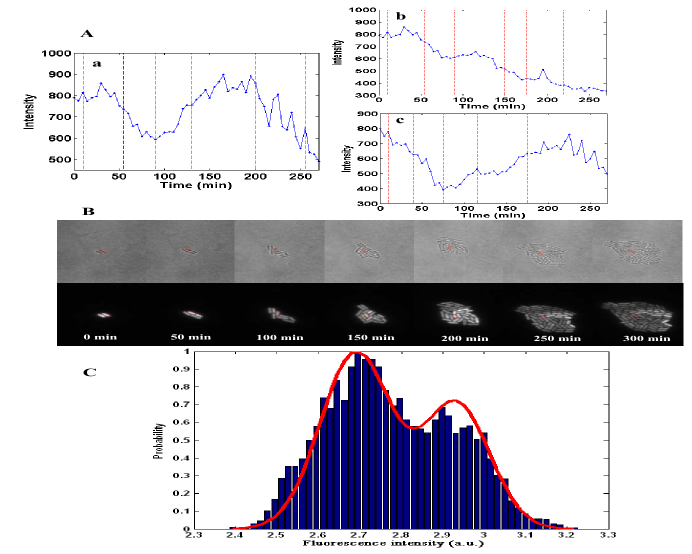The width and height of the screenshot is (692, 554).
Task: Click the tallest blue histogram bar
Action: pyautogui.click(x=359, y=440)
